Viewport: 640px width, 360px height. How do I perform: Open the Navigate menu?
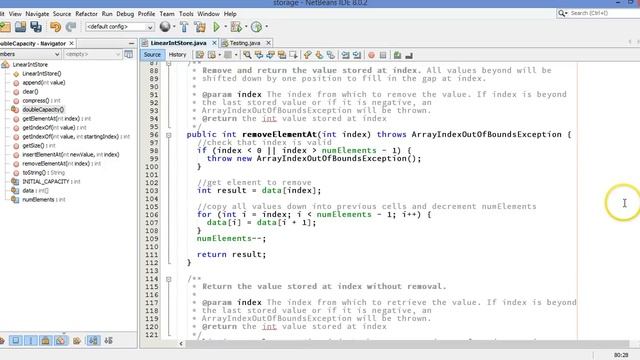[37, 13]
